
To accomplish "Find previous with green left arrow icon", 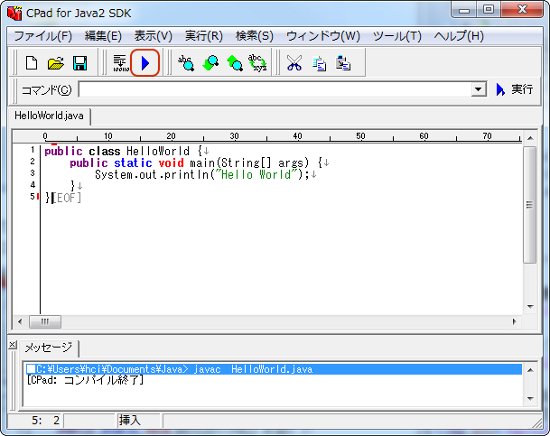I will [210, 63].
